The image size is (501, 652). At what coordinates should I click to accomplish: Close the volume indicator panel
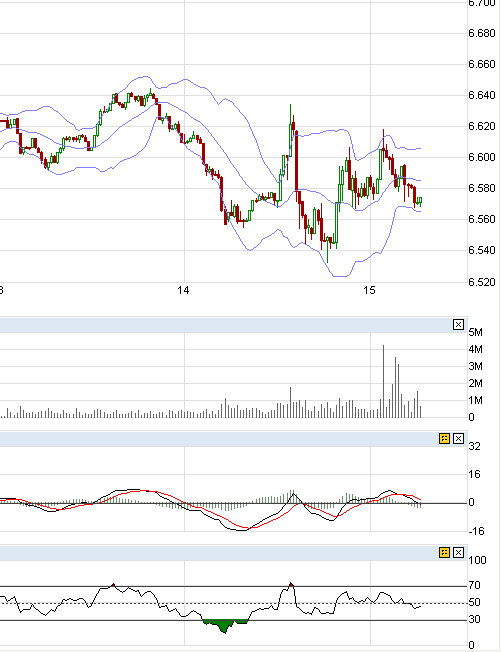[x=458, y=325]
